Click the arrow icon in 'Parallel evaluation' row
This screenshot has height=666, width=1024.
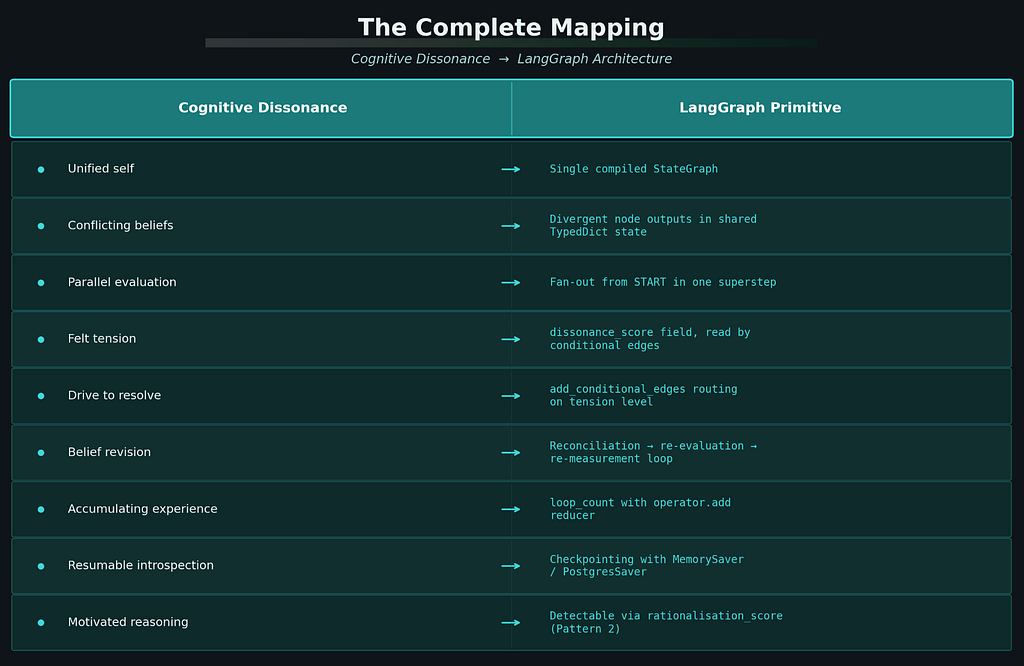(x=511, y=283)
